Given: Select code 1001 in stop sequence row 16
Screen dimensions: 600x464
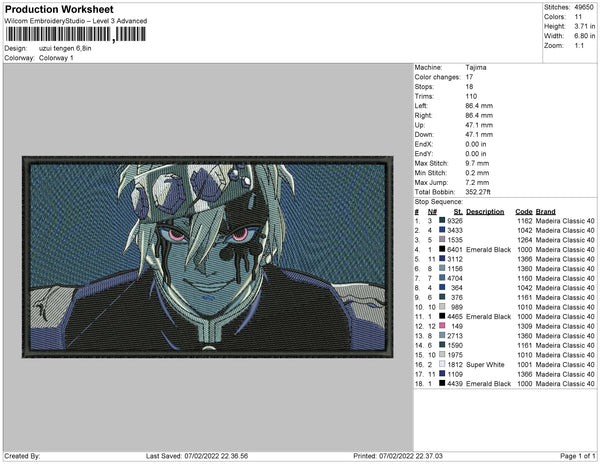Looking at the screenshot, I should [x=525, y=365].
